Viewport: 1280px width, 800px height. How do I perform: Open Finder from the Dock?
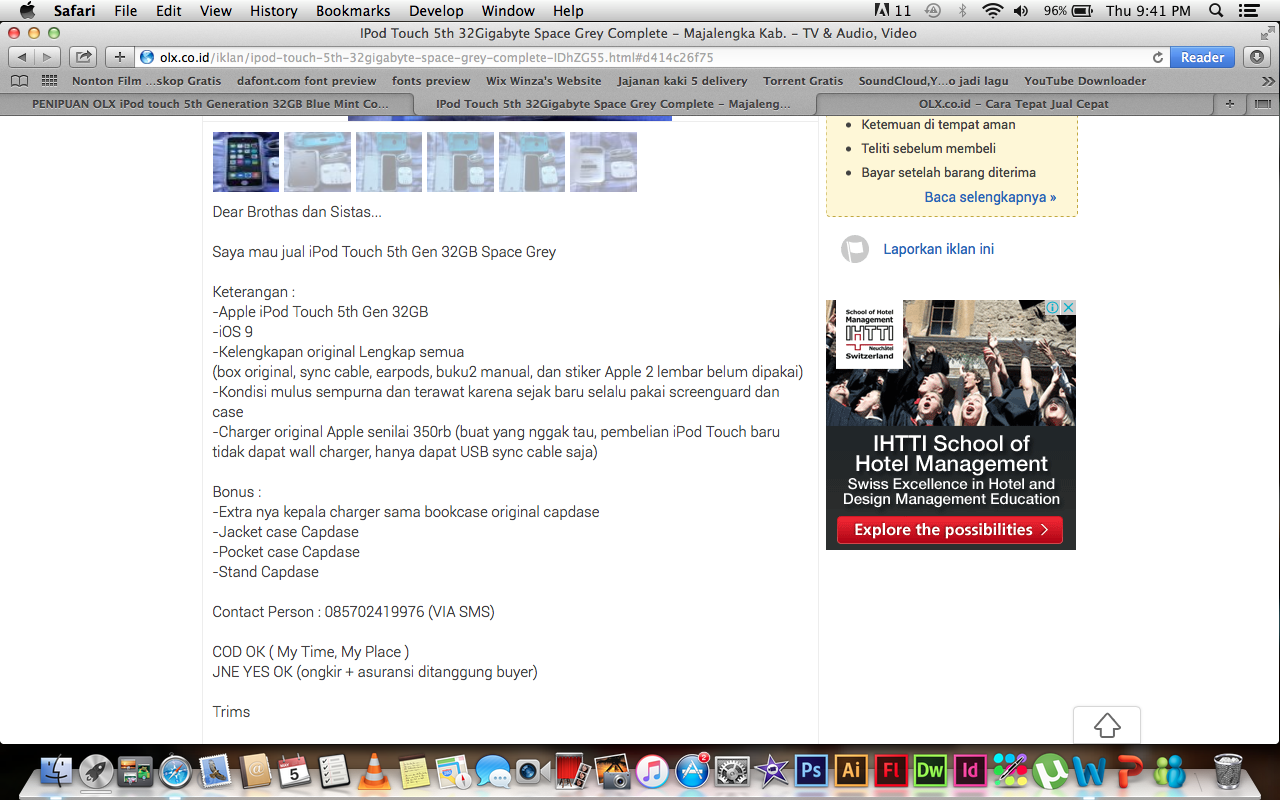coord(57,770)
